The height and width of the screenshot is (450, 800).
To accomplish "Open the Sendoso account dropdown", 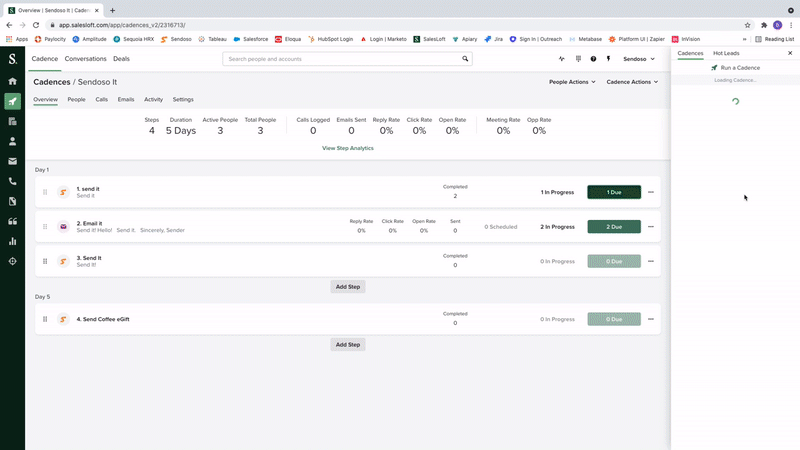I will 640,59.
